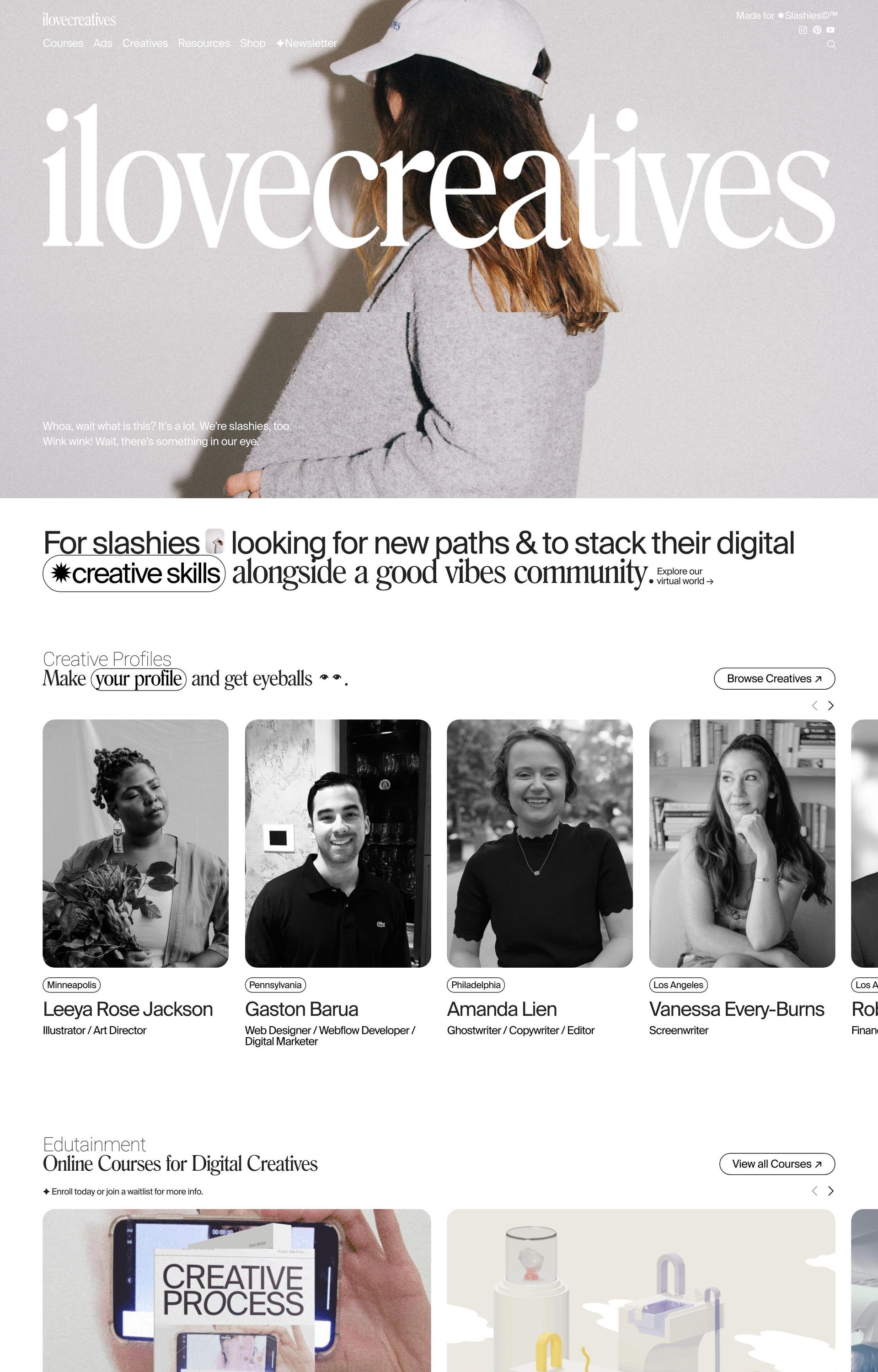The width and height of the screenshot is (878, 1372).
Task: Open the Instagram icon link
Action: coord(803,30)
